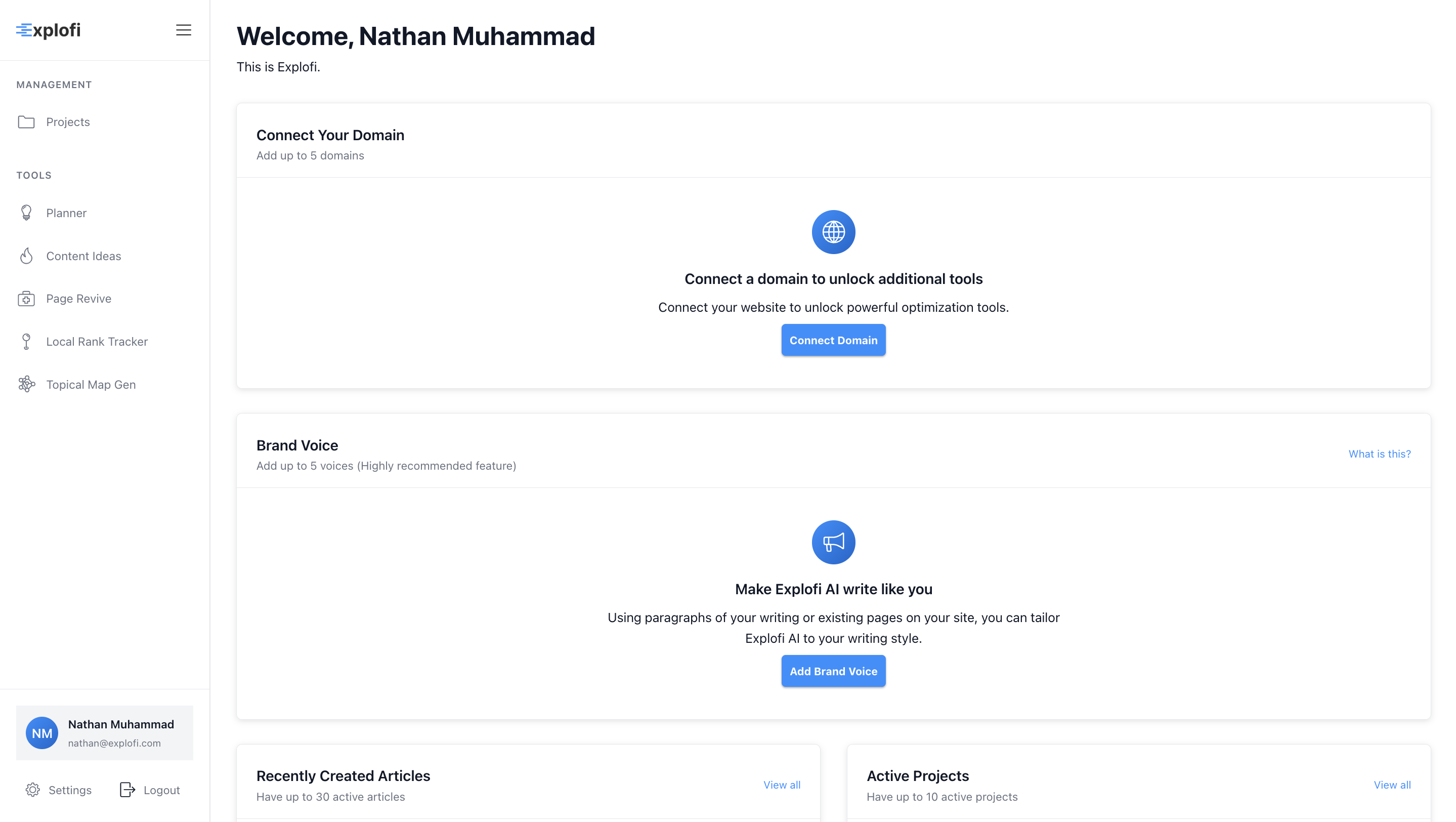Click the Topical Map Gen atom icon
Viewport: 1456px width, 822px height.
26,385
